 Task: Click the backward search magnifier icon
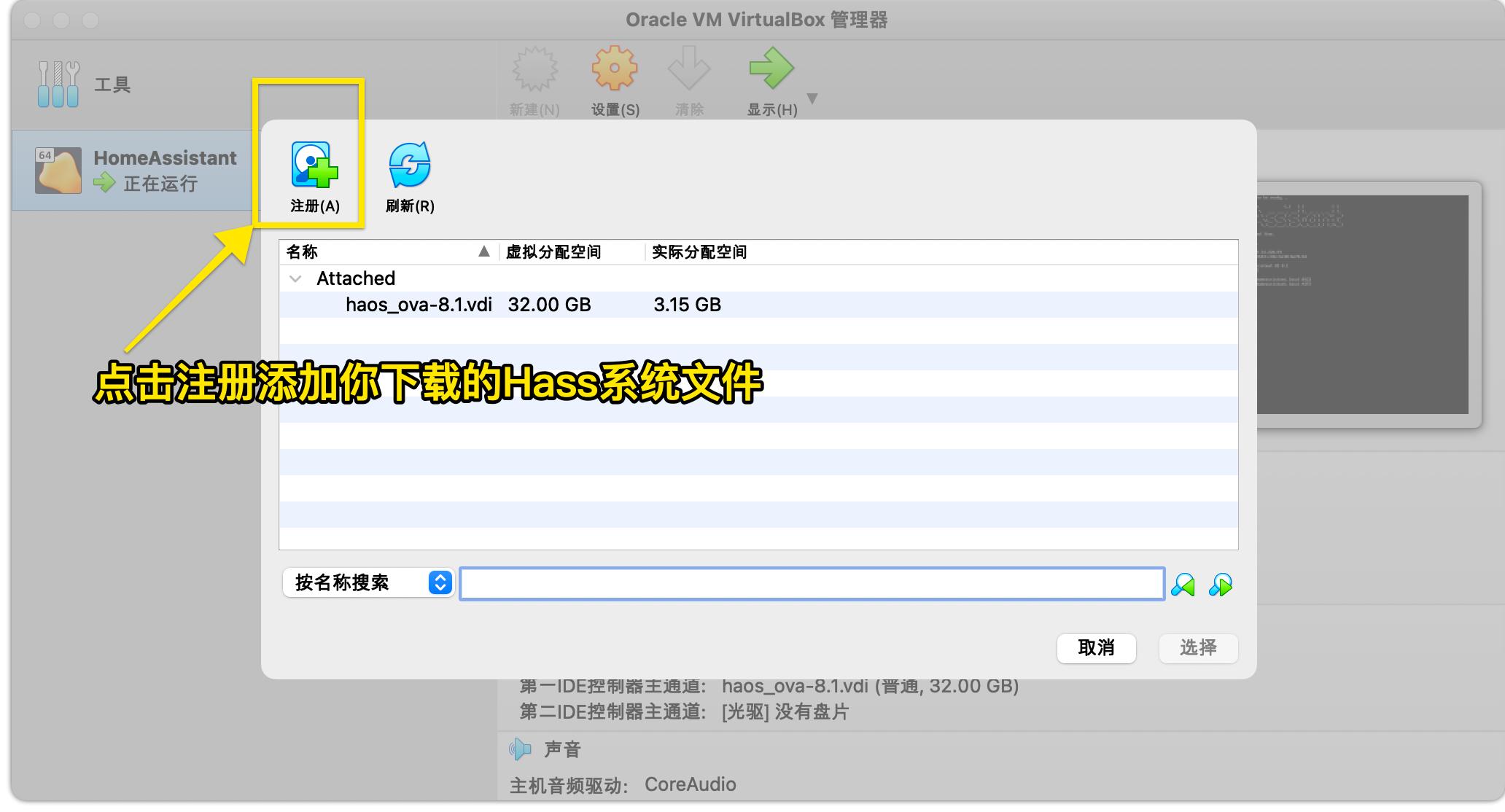point(1183,584)
